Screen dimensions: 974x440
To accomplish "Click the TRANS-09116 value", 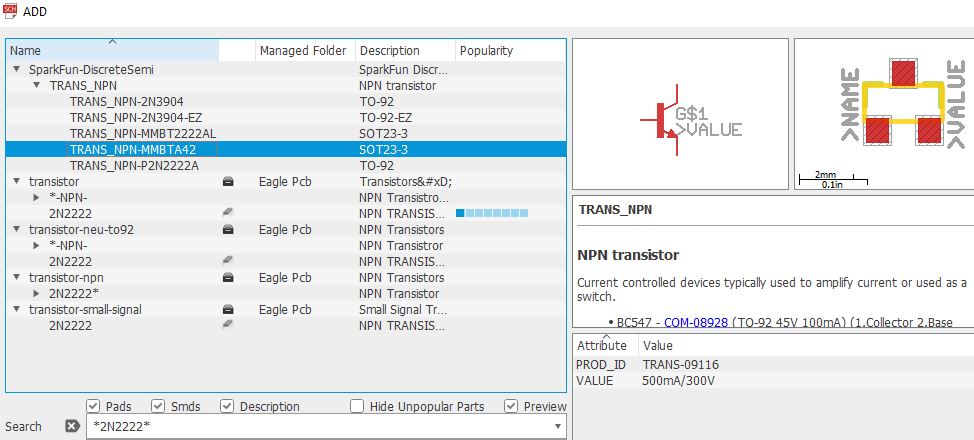I will [x=681, y=364].
